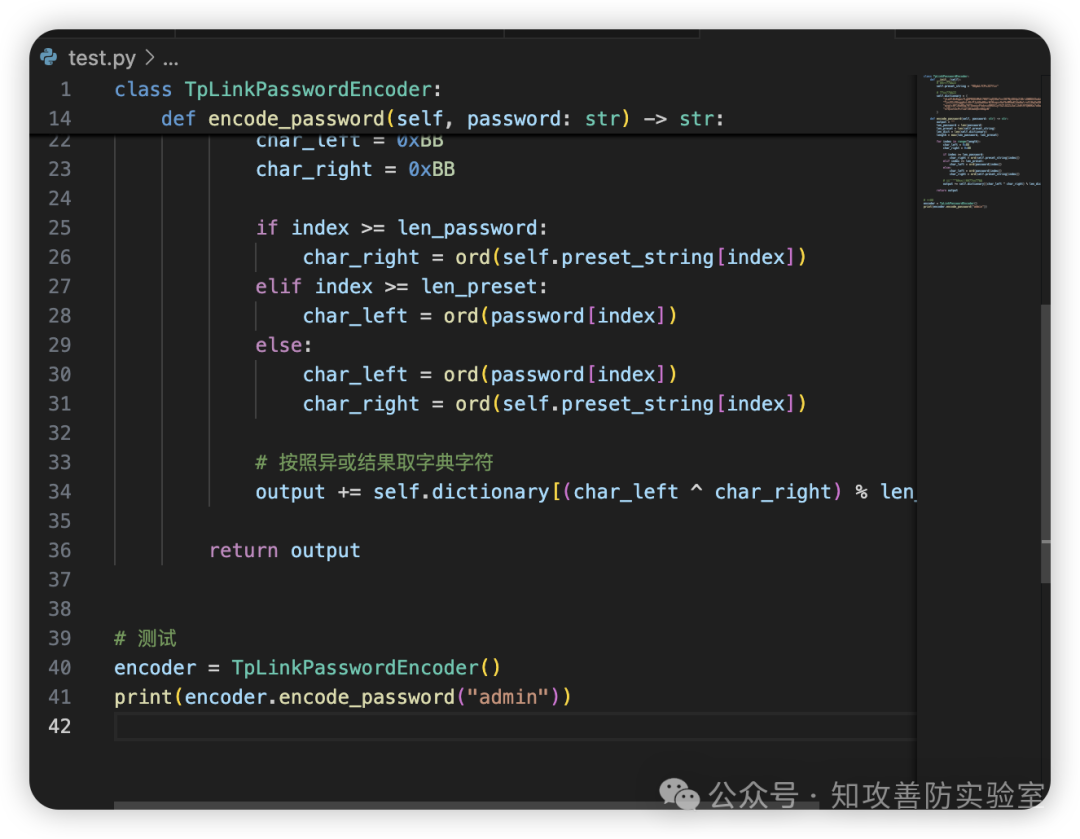
Task: Jump to sticky line class TpLinkPasswordEncoder
Action: coord(278,90)
